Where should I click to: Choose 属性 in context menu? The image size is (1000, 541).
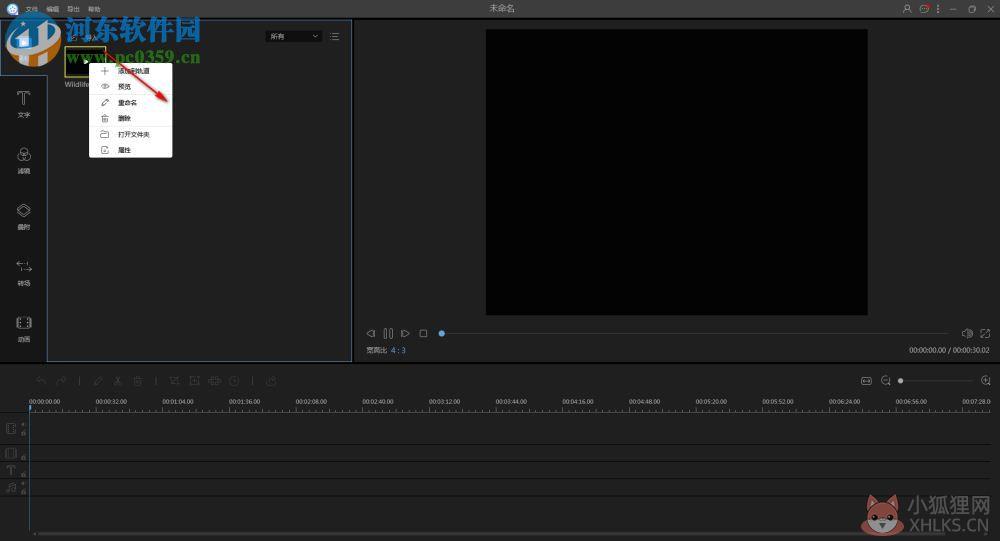[x=131, y=150]
